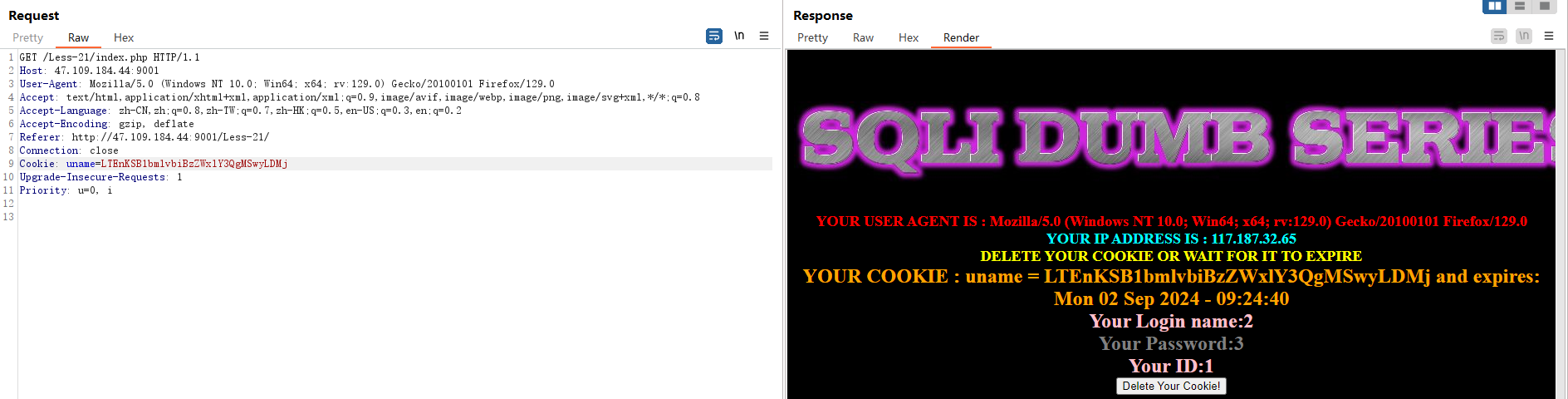Open the Response panel hamburger menu
The image size is (1568, 399).
tap(1549, 36)
